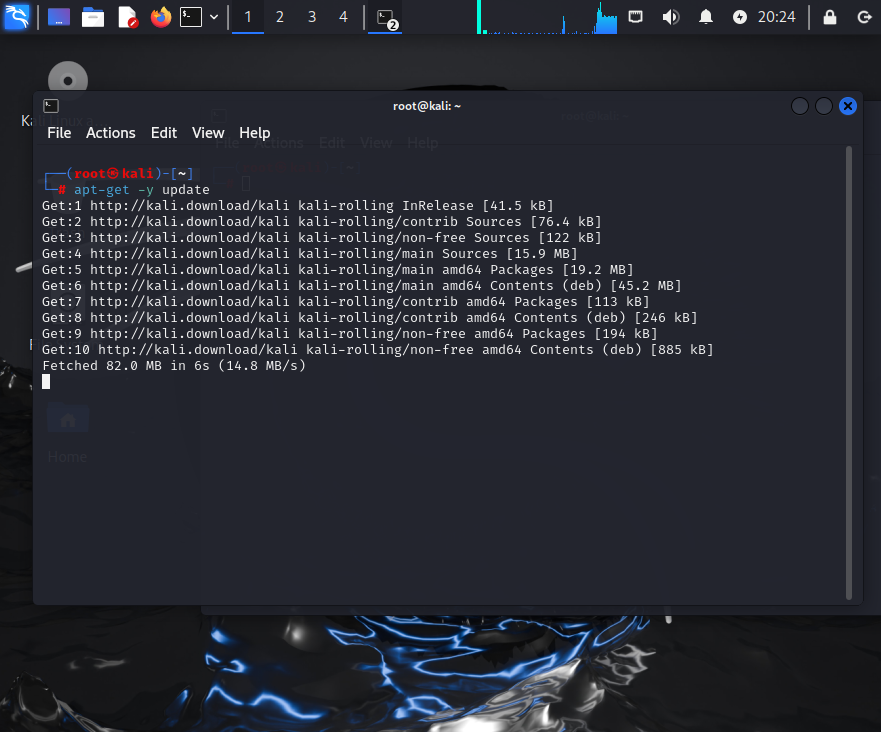Switch to workspace 3

[312, 17]
